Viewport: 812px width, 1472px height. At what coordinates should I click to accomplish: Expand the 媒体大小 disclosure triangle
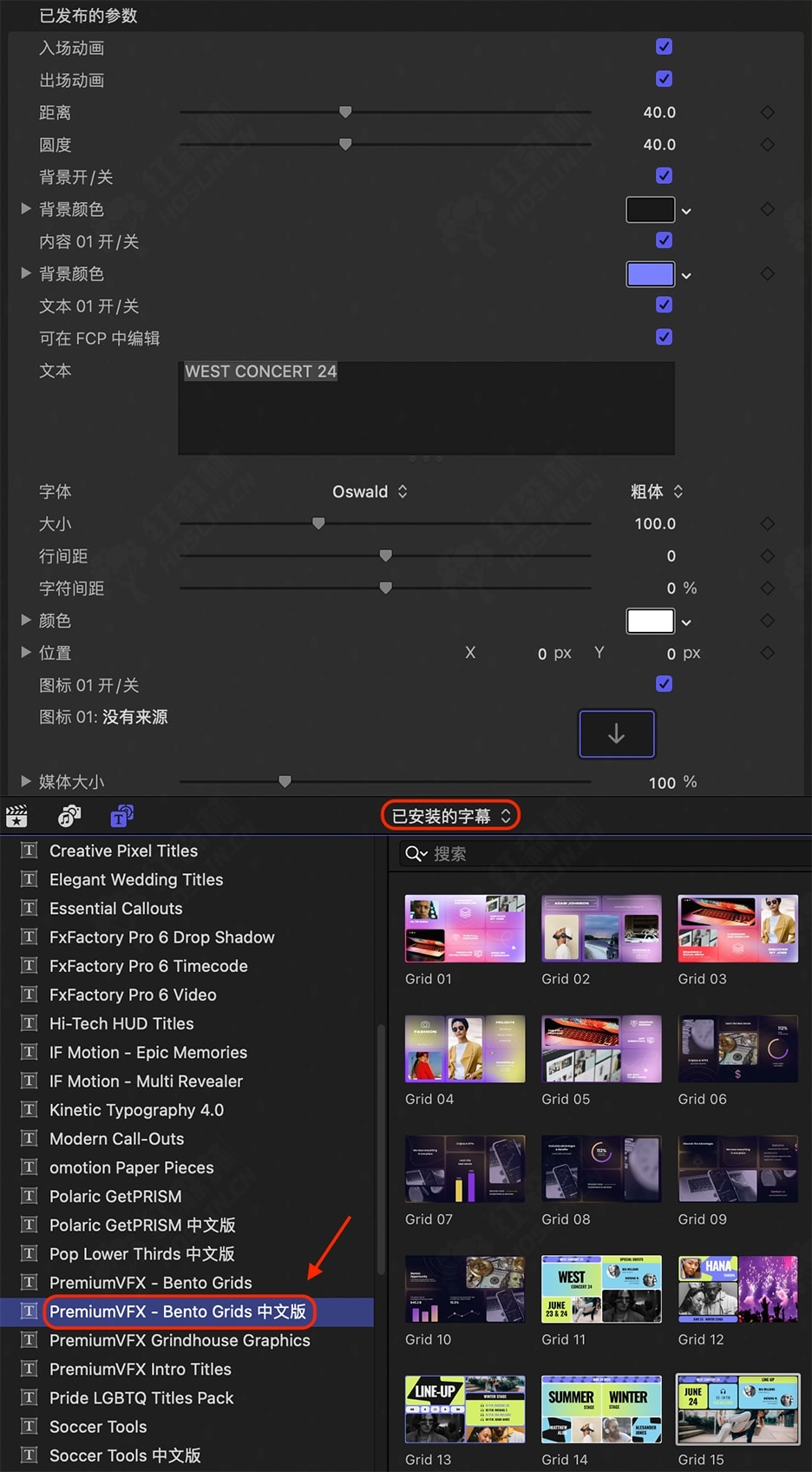(x=26, y=781)
